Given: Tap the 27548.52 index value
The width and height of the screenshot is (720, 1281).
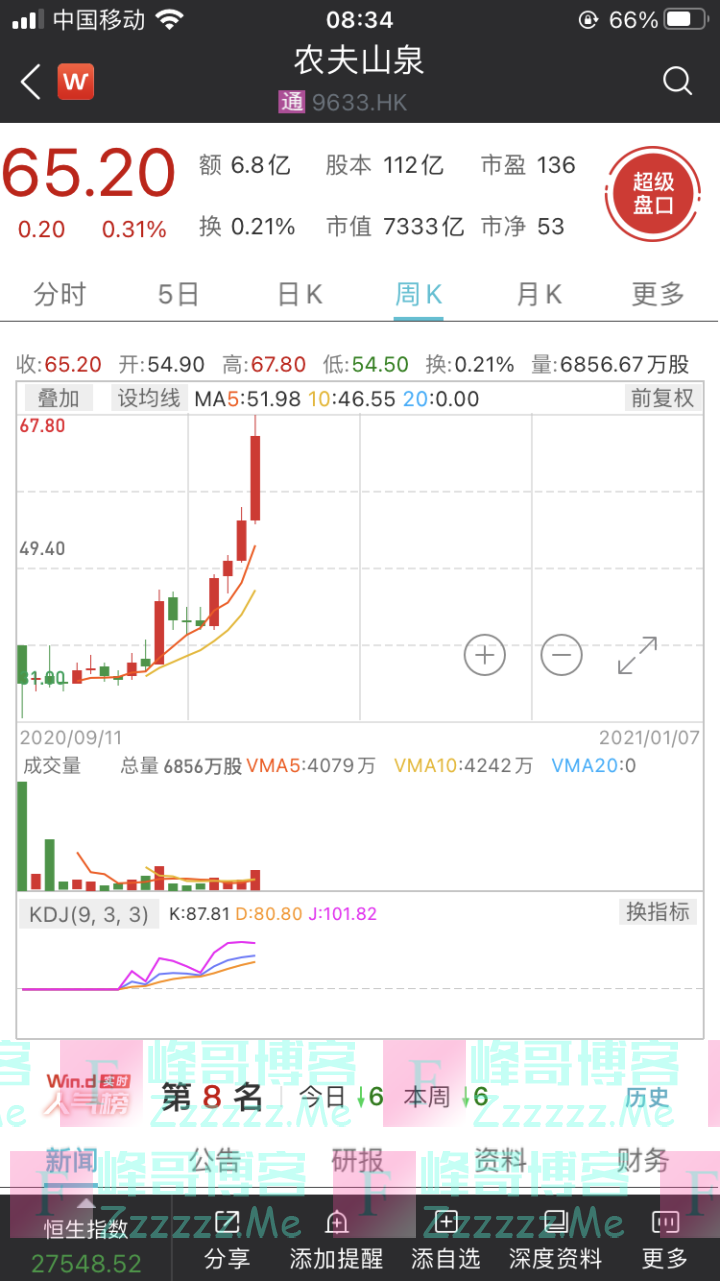Looking at the screenshot, I should [86, 1263].
